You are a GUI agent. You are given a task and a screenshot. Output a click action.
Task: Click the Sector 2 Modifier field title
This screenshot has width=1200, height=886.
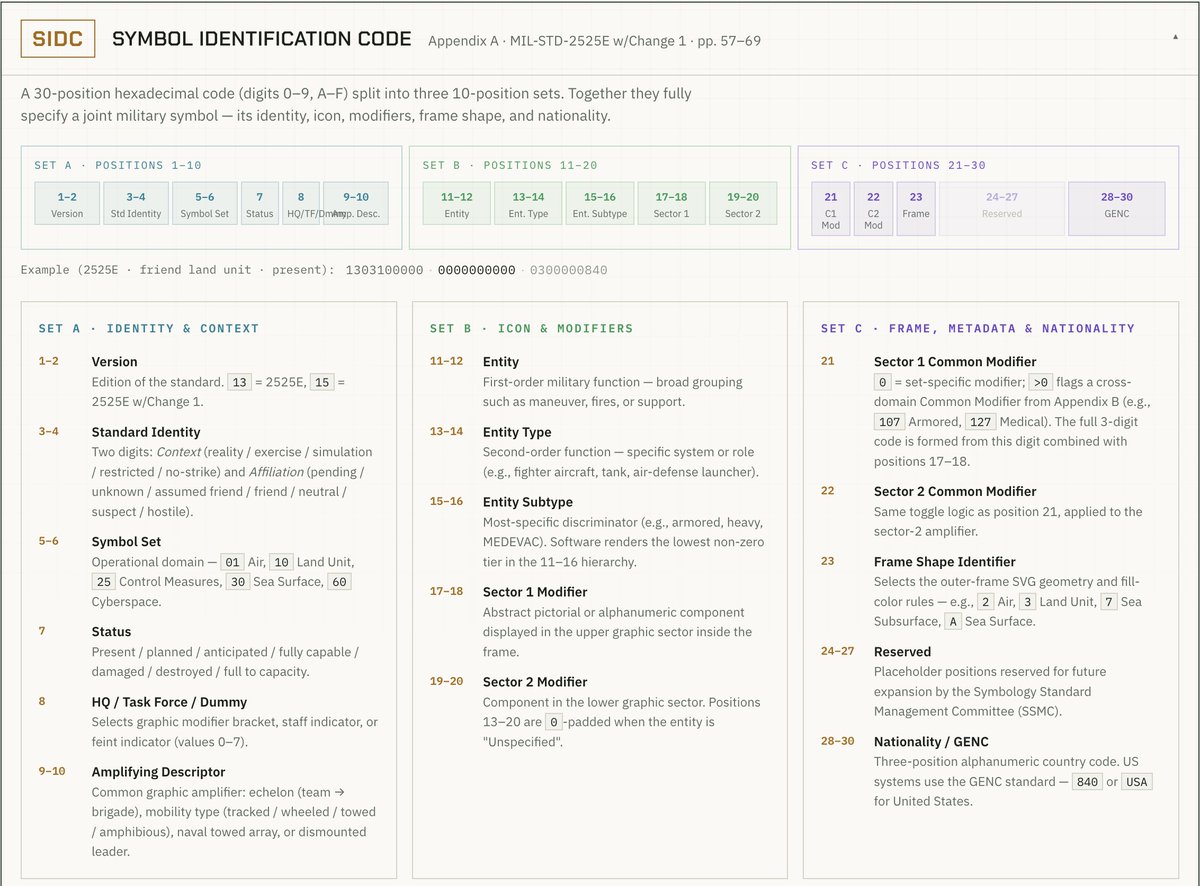tap(535, 682)
